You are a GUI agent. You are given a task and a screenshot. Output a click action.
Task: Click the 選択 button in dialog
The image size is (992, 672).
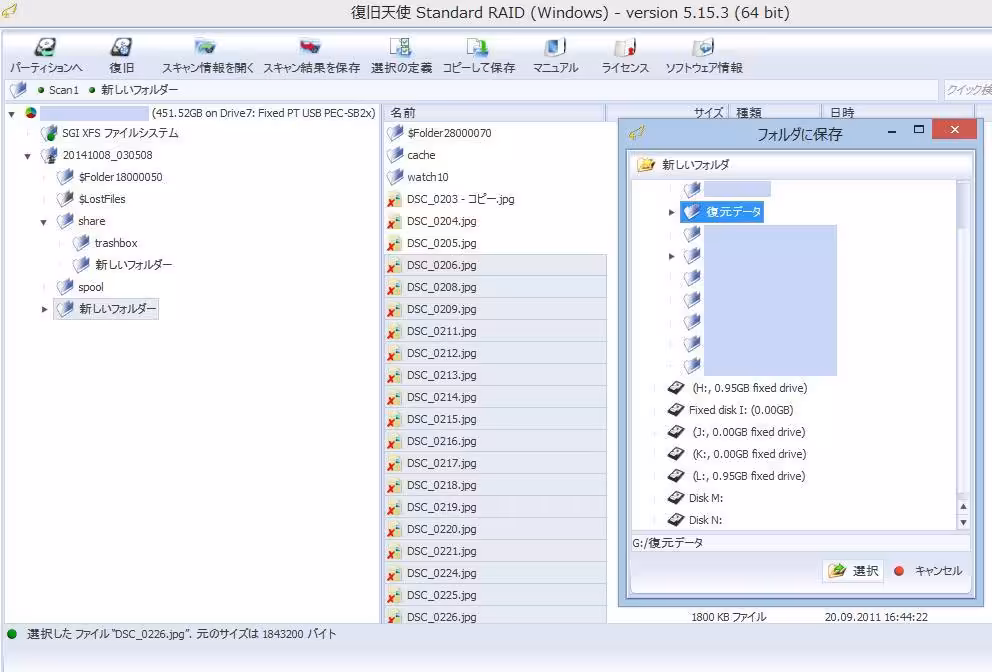pos(854,571)
